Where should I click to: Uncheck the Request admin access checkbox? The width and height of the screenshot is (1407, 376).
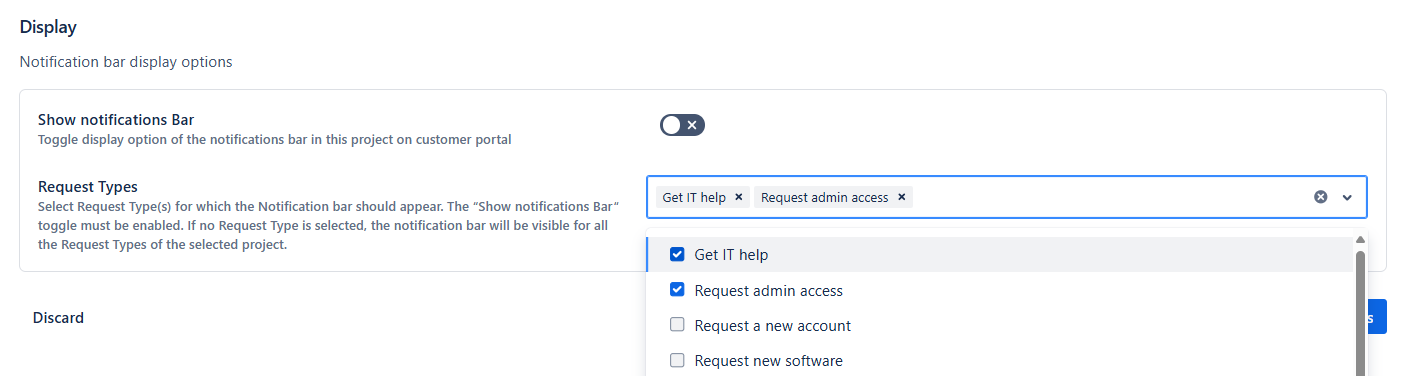click(677, 290)
